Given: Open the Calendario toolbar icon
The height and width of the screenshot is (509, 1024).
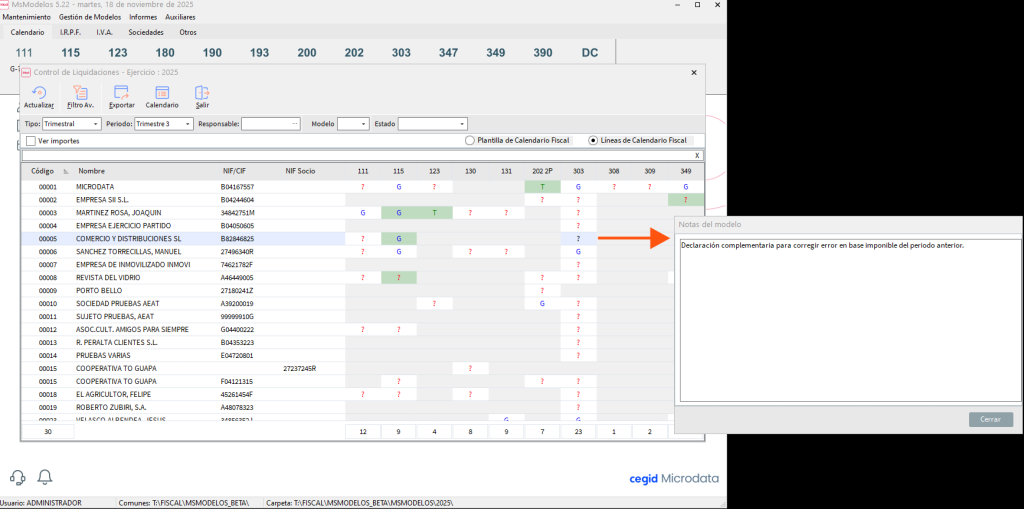Looking at the screenshot, I should pos(162,93).
